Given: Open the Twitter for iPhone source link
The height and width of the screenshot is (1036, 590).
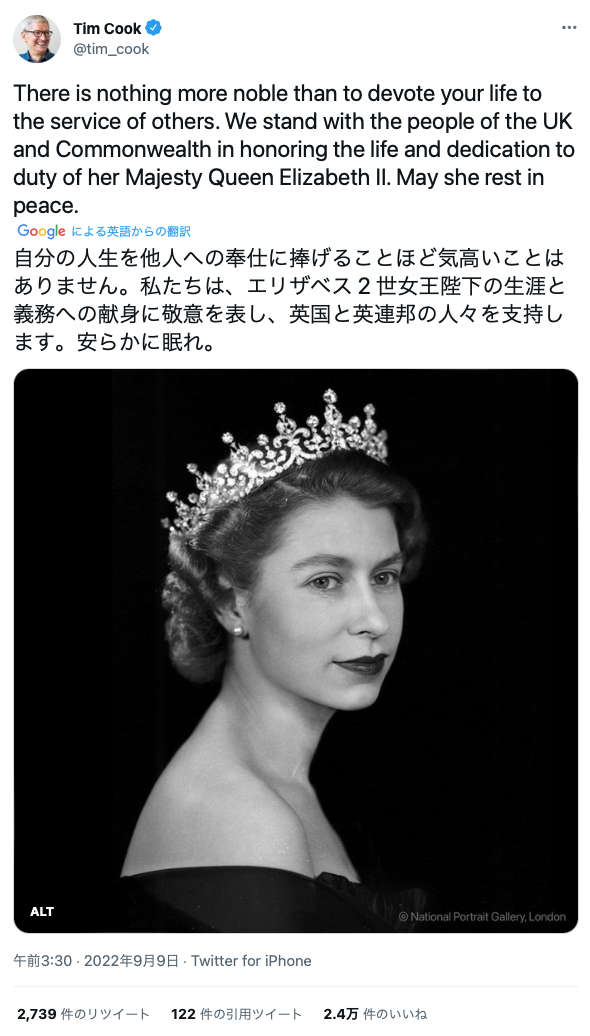Looking at the screenshot, I should coord(251,961).
